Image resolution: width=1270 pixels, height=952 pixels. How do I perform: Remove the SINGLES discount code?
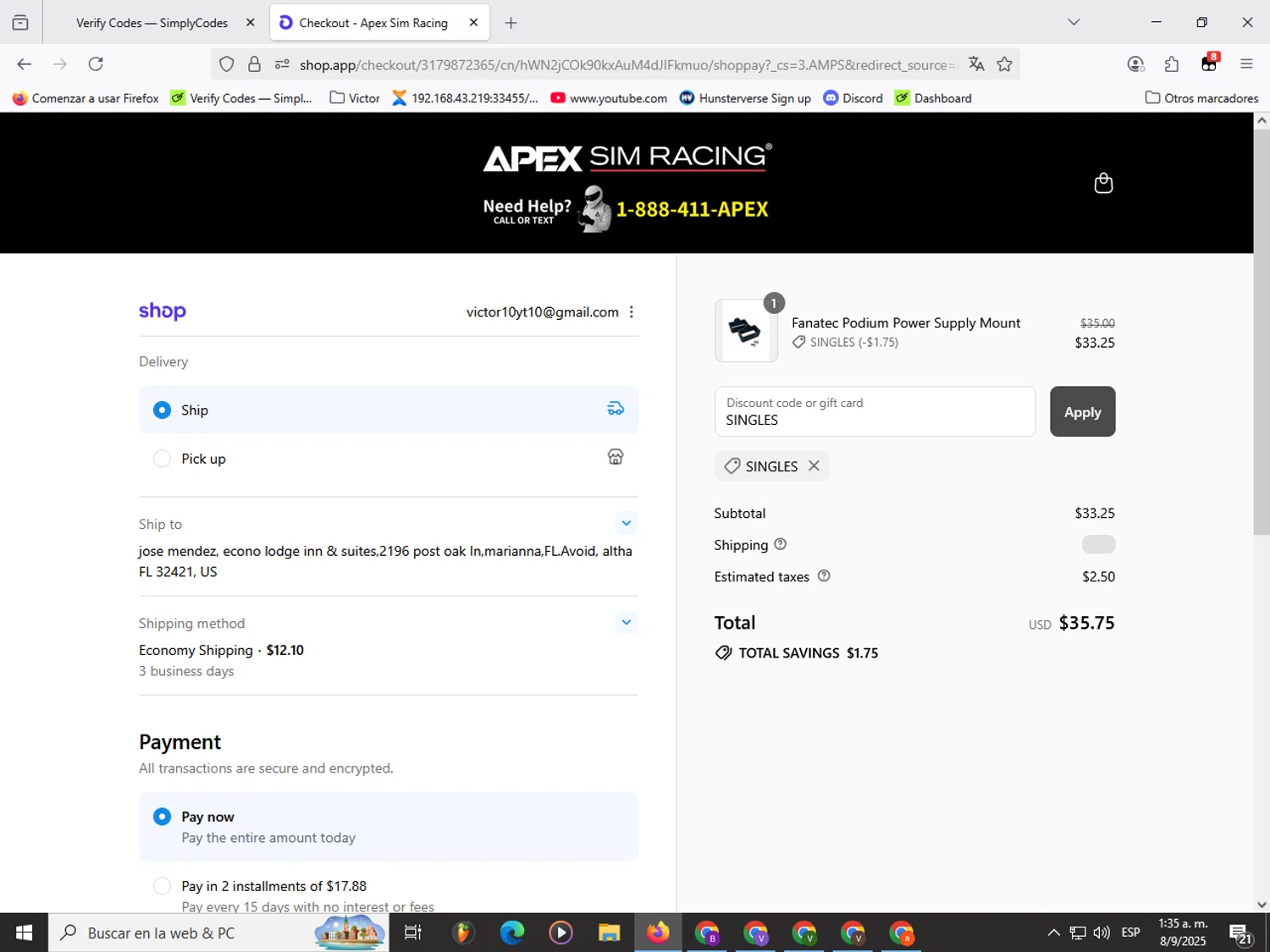814,466
